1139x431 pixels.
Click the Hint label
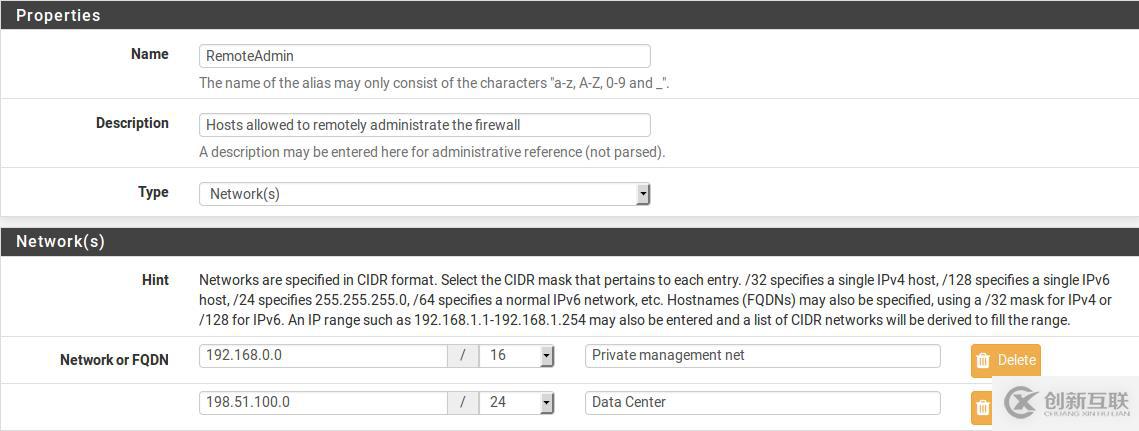(155, 280)
